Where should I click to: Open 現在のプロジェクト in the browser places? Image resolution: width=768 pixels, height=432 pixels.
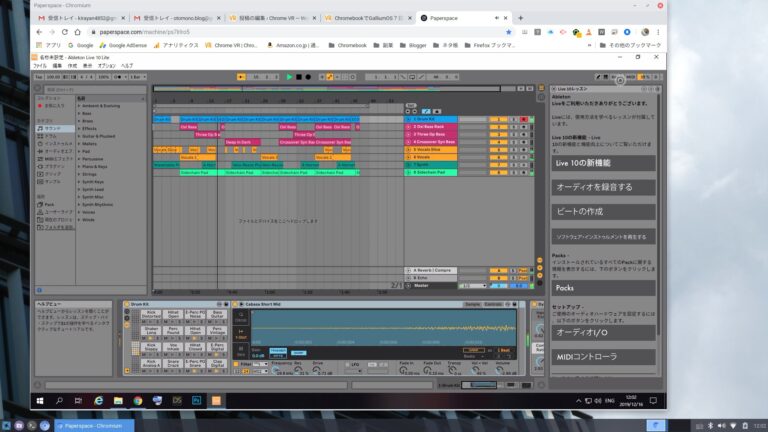pyautogui.click(x=55, y=220)
